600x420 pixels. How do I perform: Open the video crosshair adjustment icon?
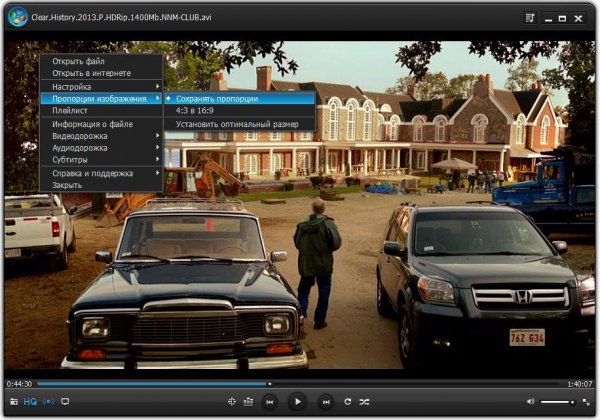(232, 402)
